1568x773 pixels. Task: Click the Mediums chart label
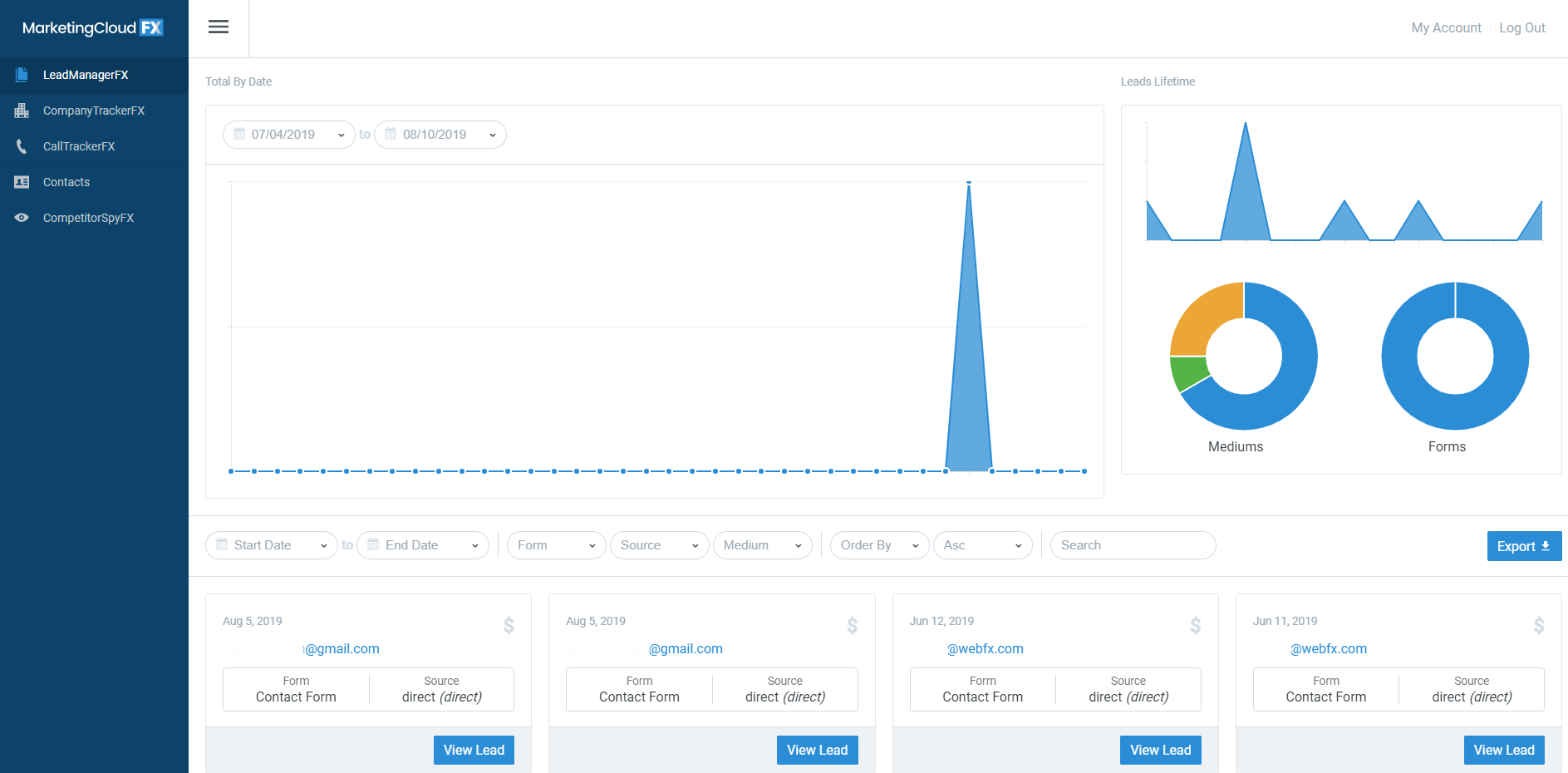(x=1236, y=446)
